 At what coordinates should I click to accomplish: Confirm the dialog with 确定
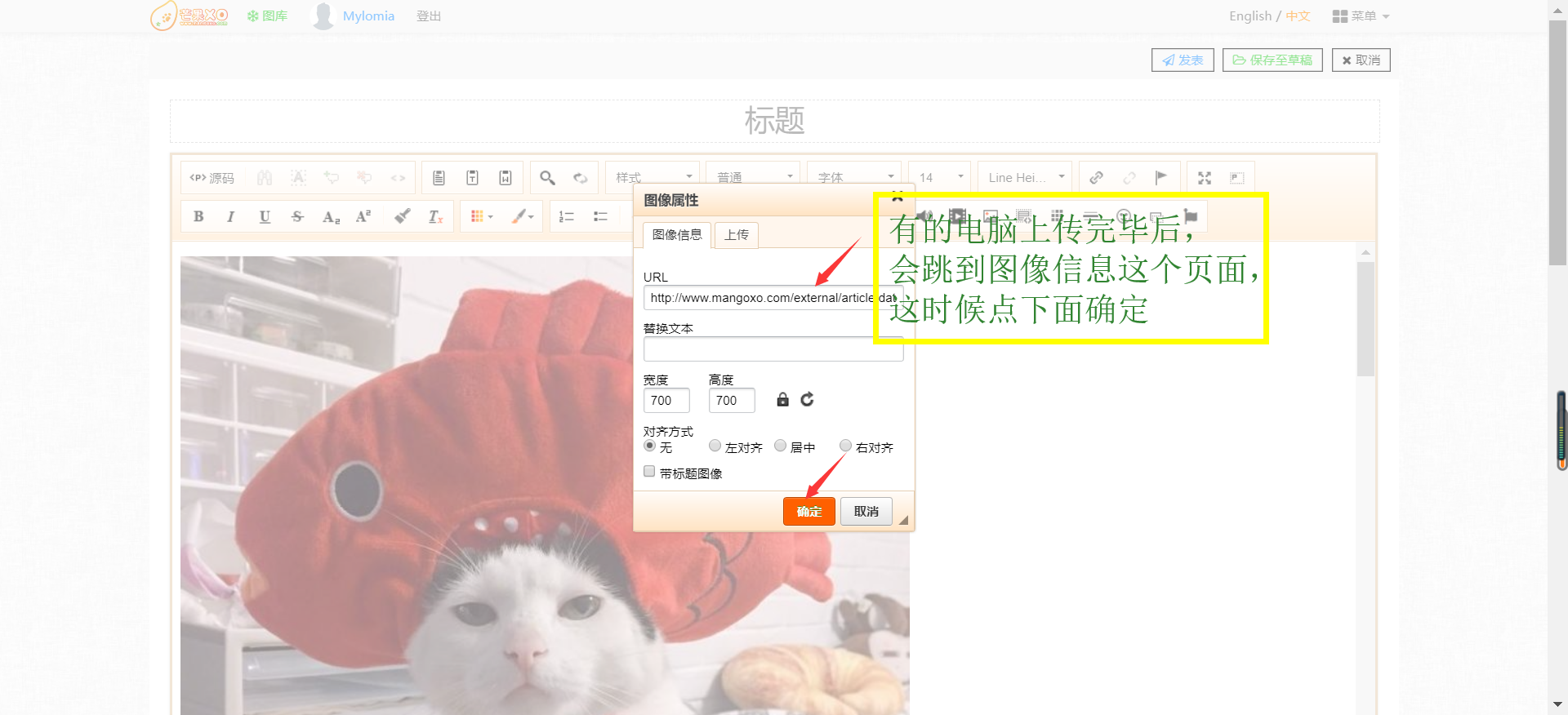pyautogui.click(x=809, y=511)
